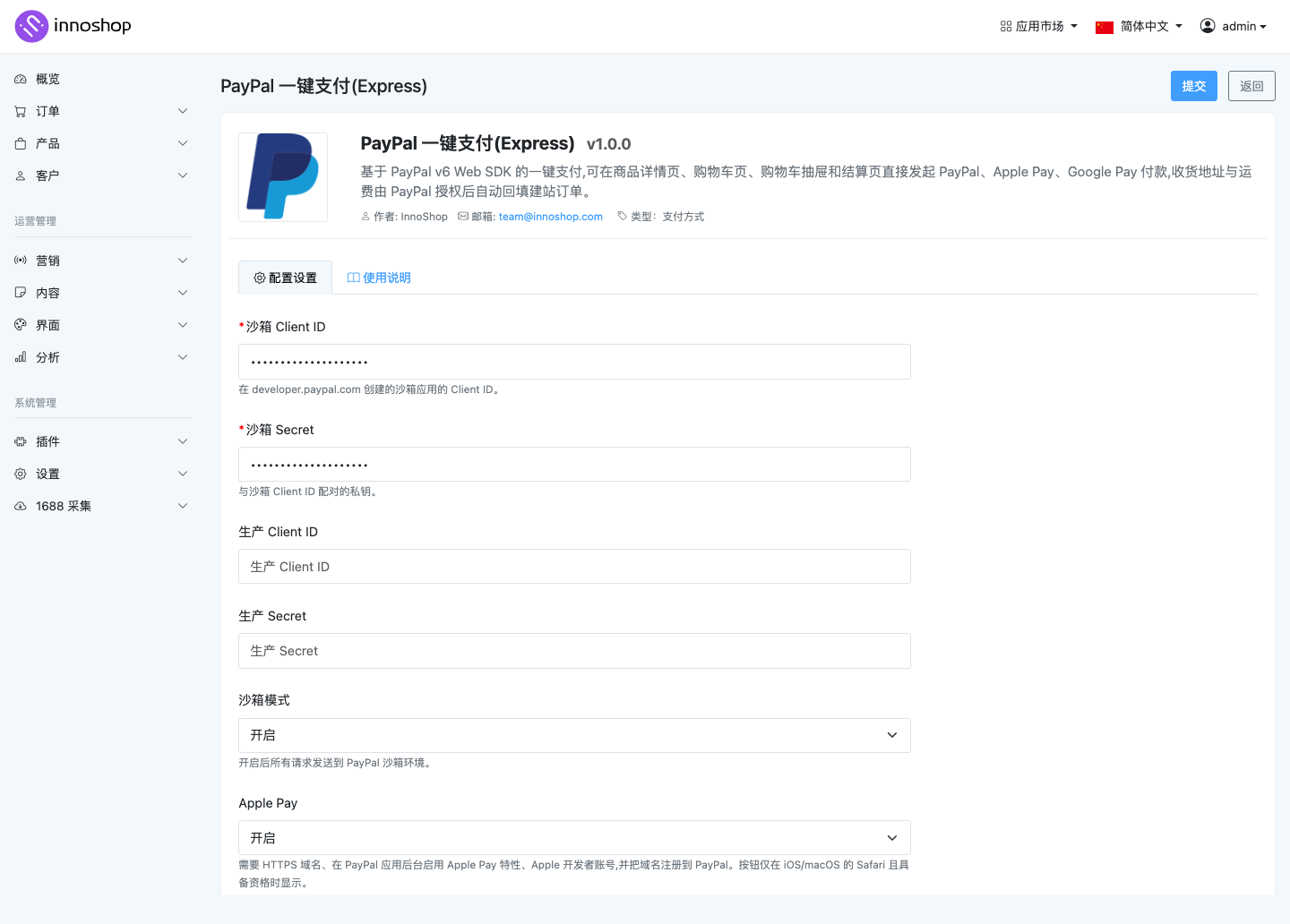This screenshot has height=924, width=1290.
Task: Click the 订单 cart icon
Action: (21, 111)
